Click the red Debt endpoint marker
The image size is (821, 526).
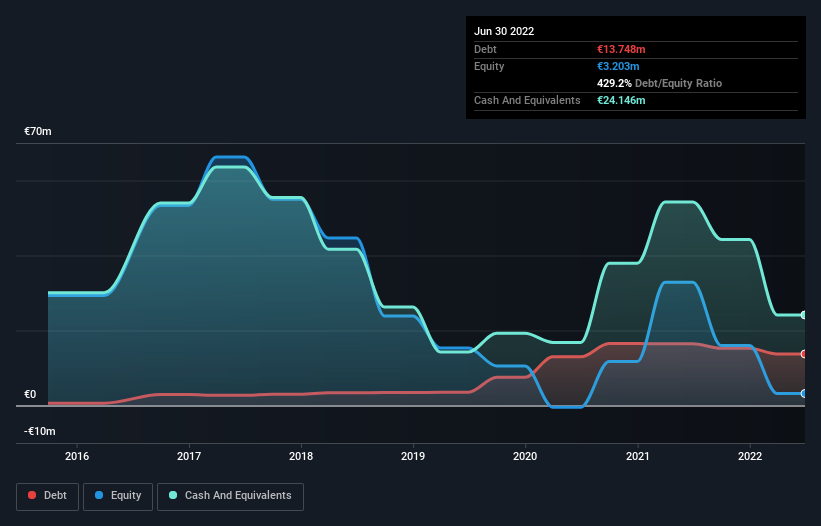point(803,354)
